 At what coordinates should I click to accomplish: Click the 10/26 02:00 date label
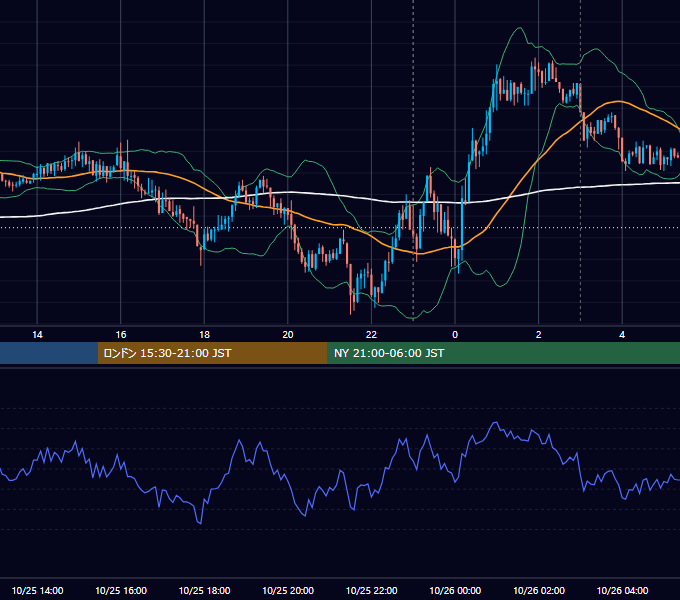[x=539, y=590]
